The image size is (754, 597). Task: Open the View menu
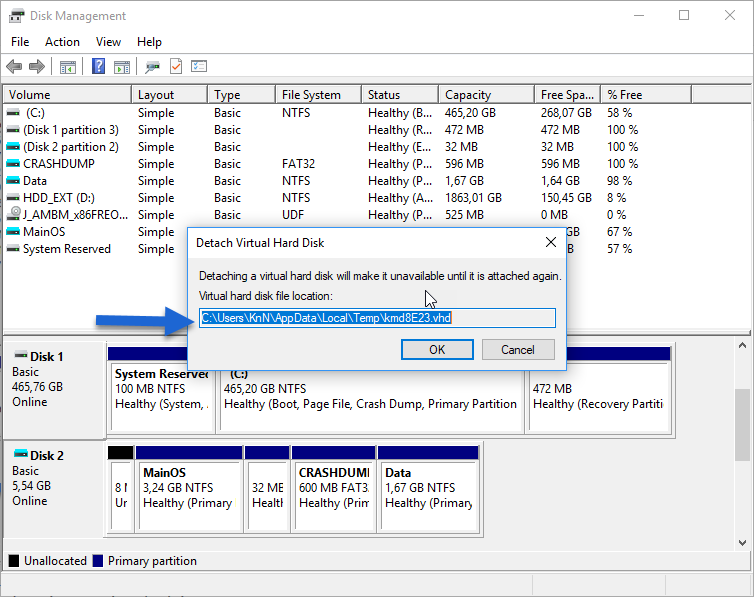108,42
